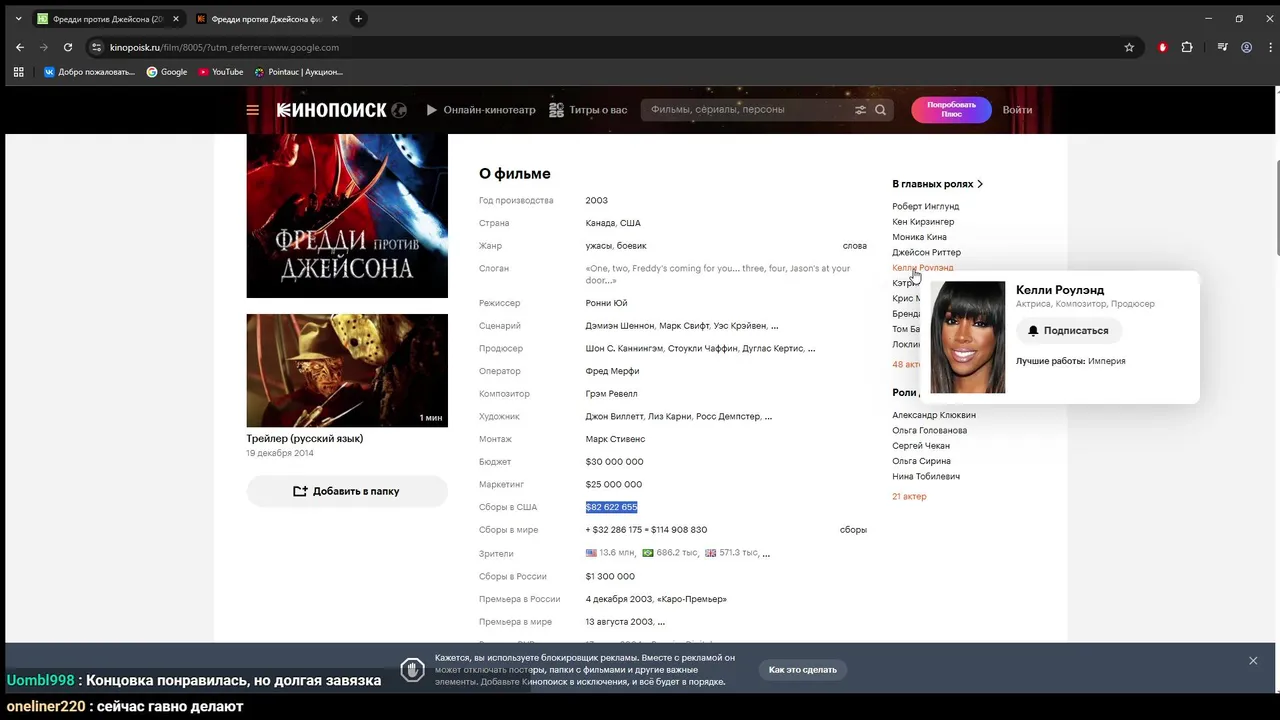Open advanced search filters icon
Viewport: 1280px width, 720px height.
tap(860, 110)
